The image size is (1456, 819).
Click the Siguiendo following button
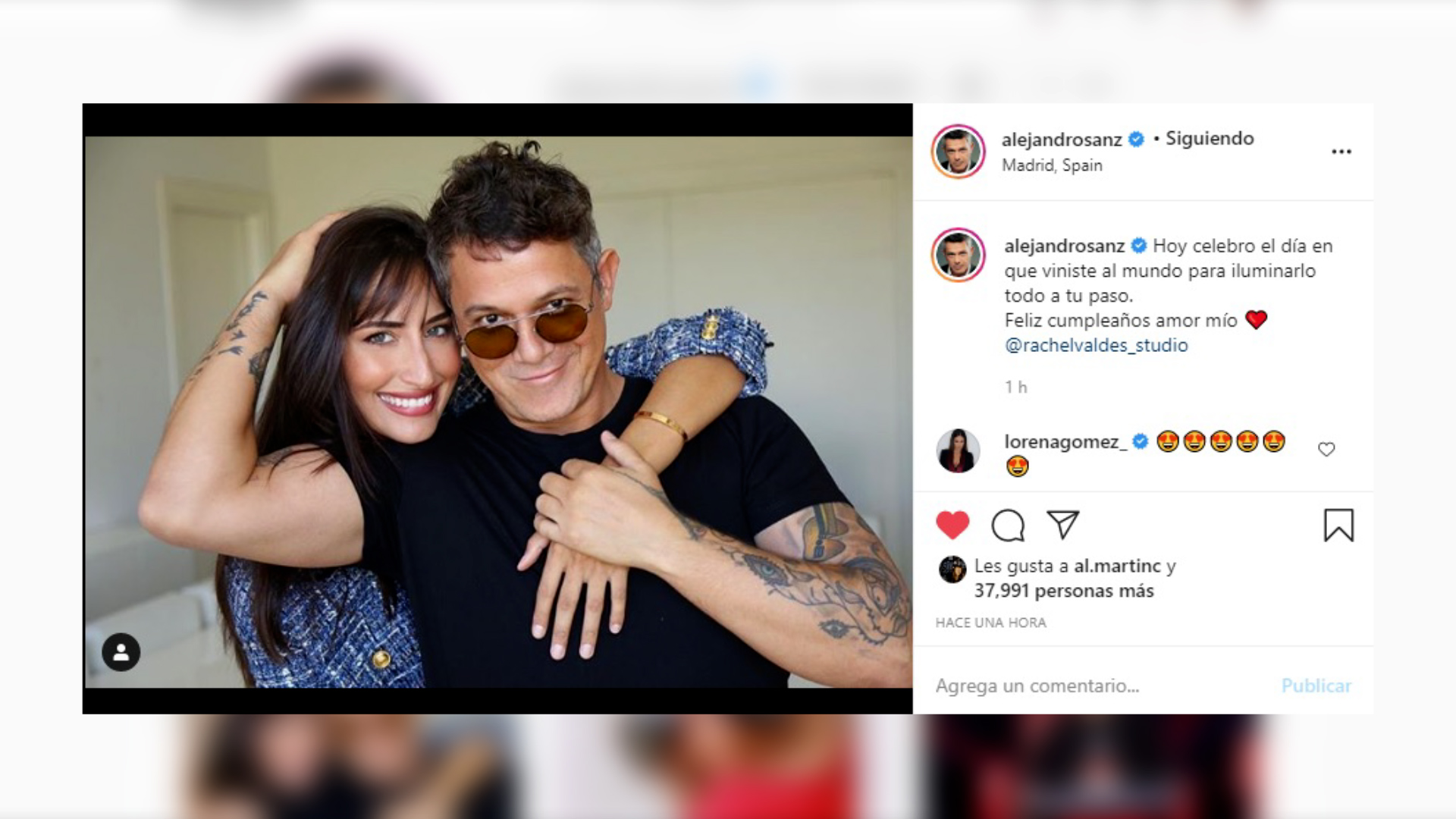point(1210,139)
